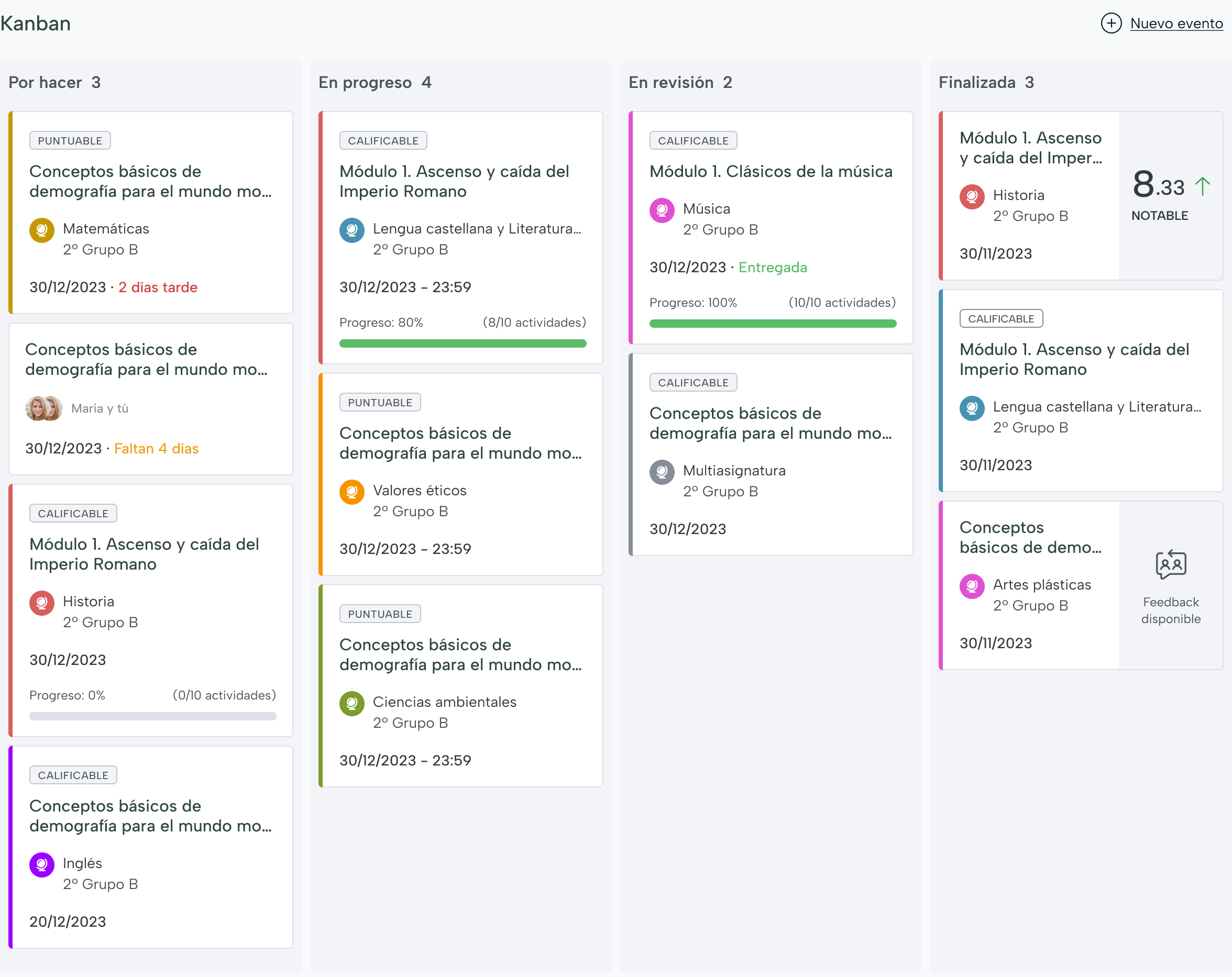Viewport: 1232px width, 977px height.
Task: Click the 0% progress bar on the Historia card
Action: click(x=152, y=716)
